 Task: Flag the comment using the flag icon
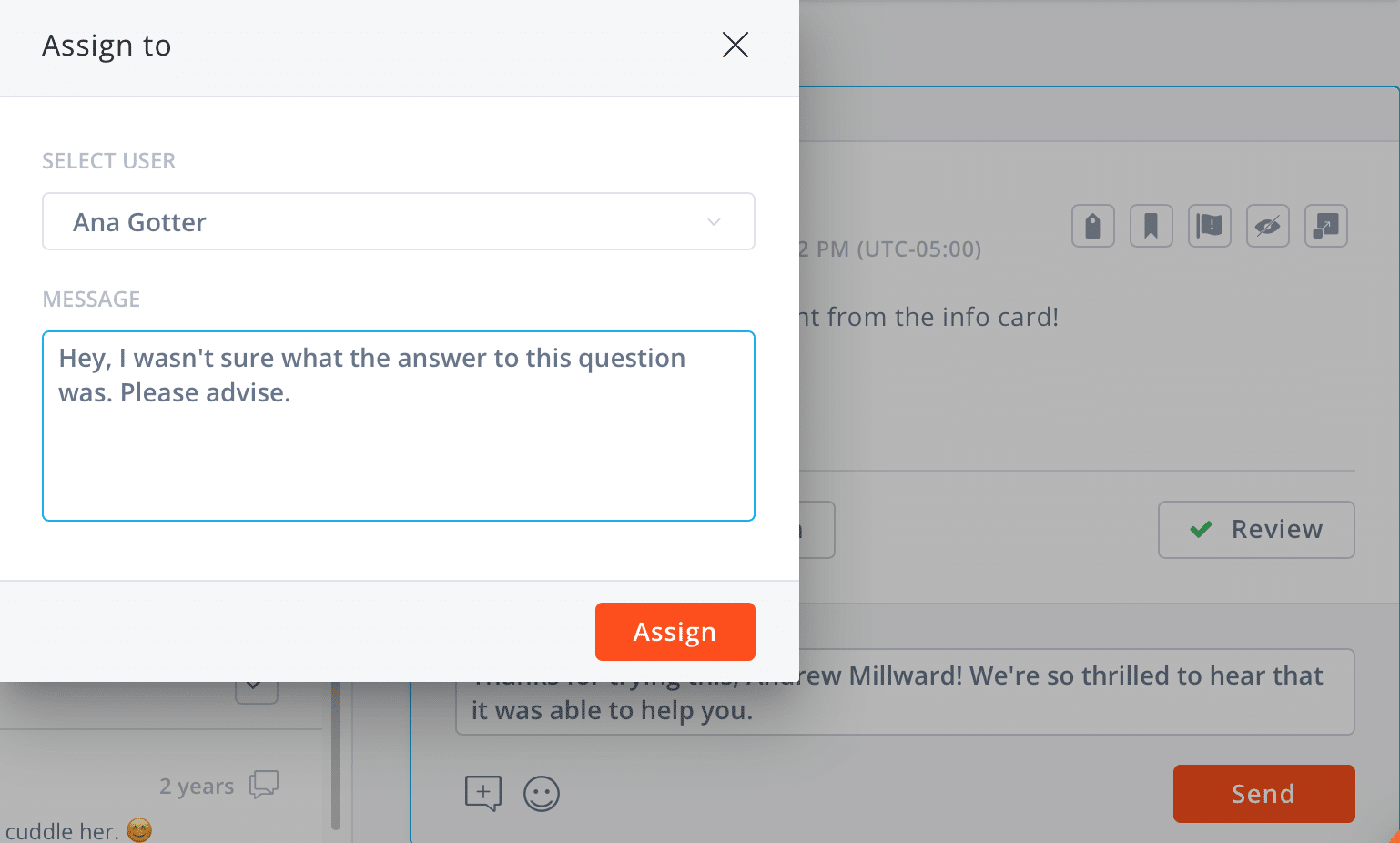click(1209, 226)
